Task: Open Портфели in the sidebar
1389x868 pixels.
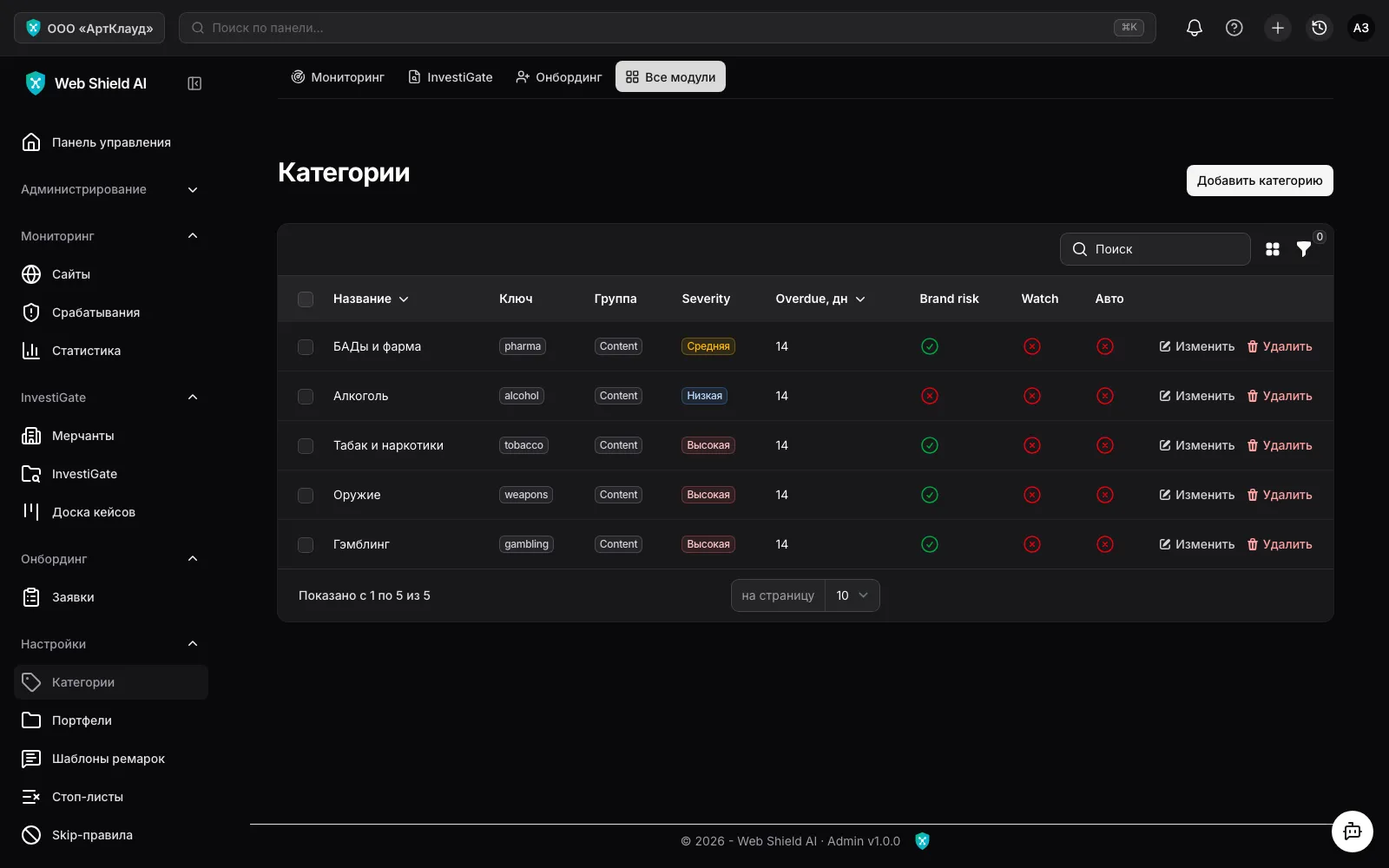Action: point(111,720)
